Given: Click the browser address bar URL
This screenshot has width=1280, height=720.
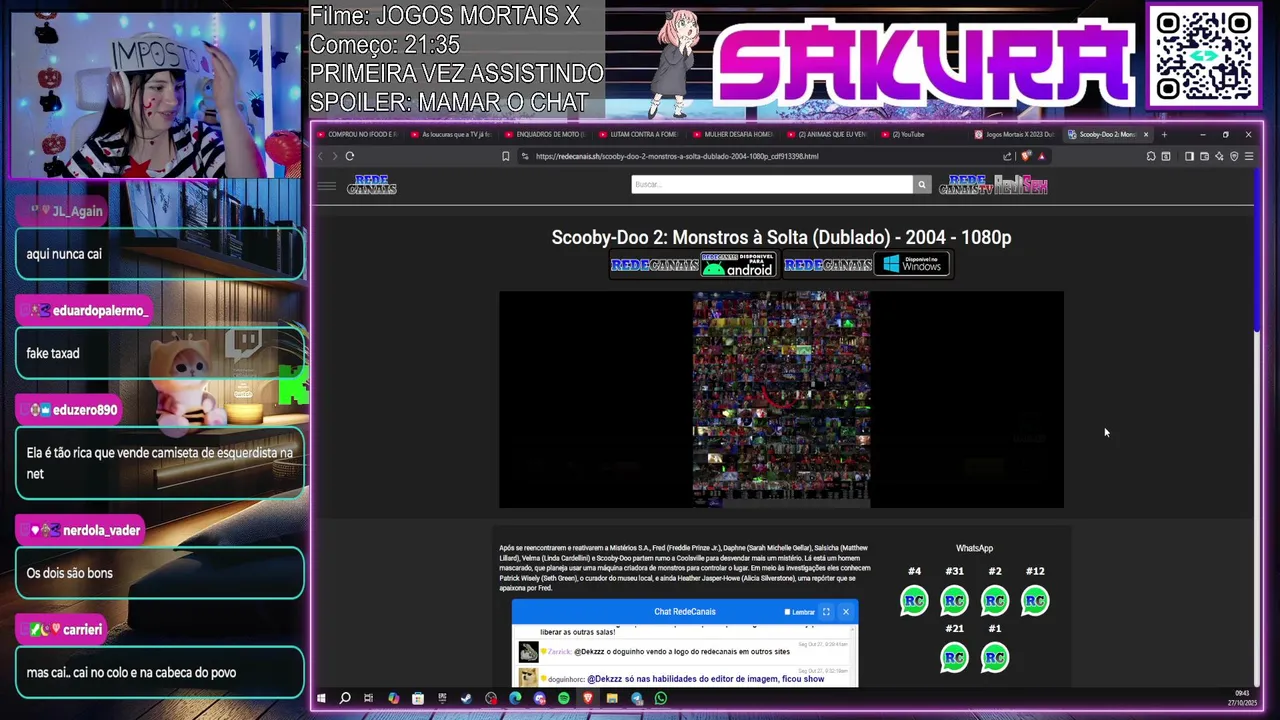Looking at the screenshot, I should (x=677, y=156).
